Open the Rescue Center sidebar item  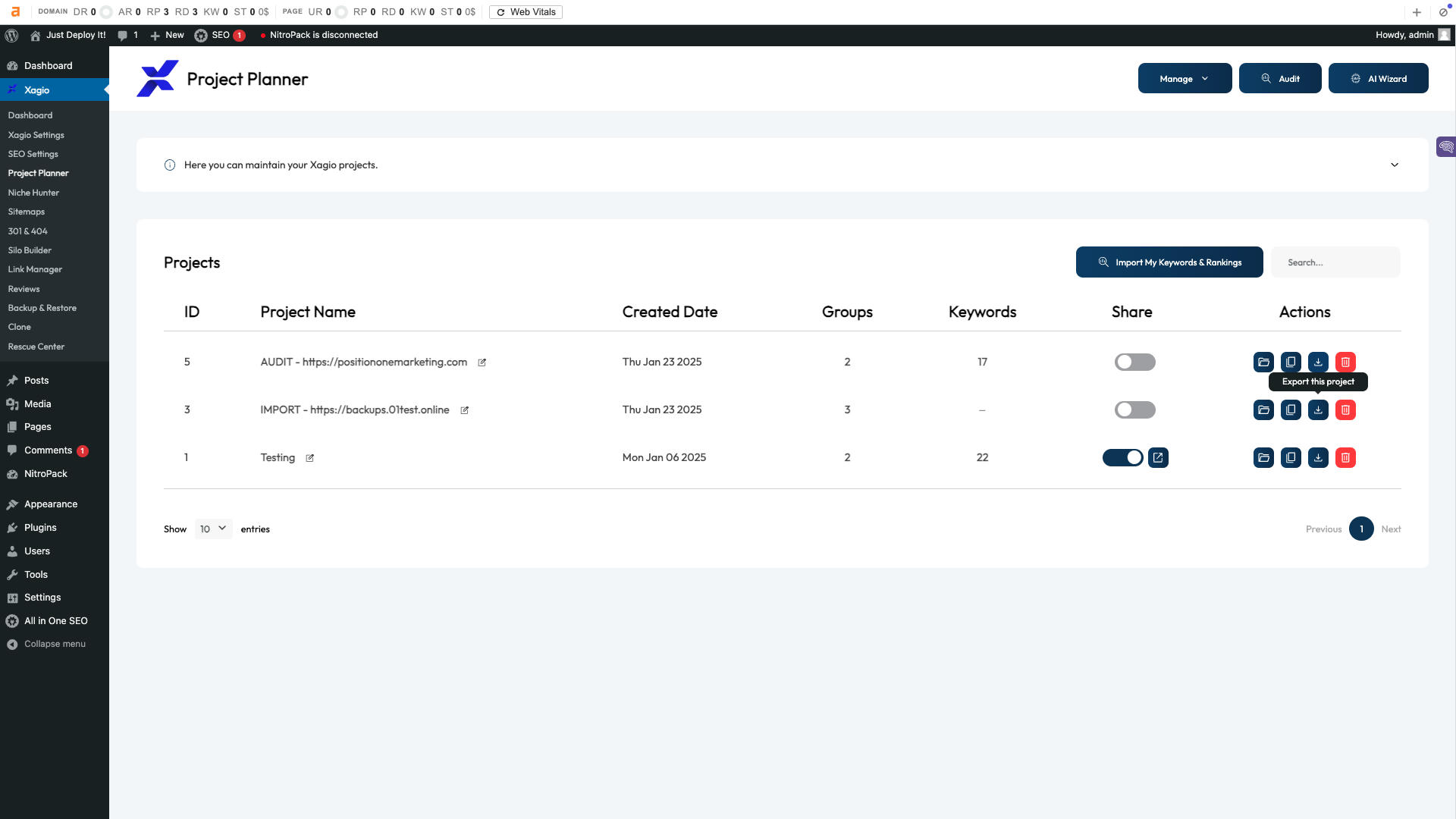pos(36,347)
